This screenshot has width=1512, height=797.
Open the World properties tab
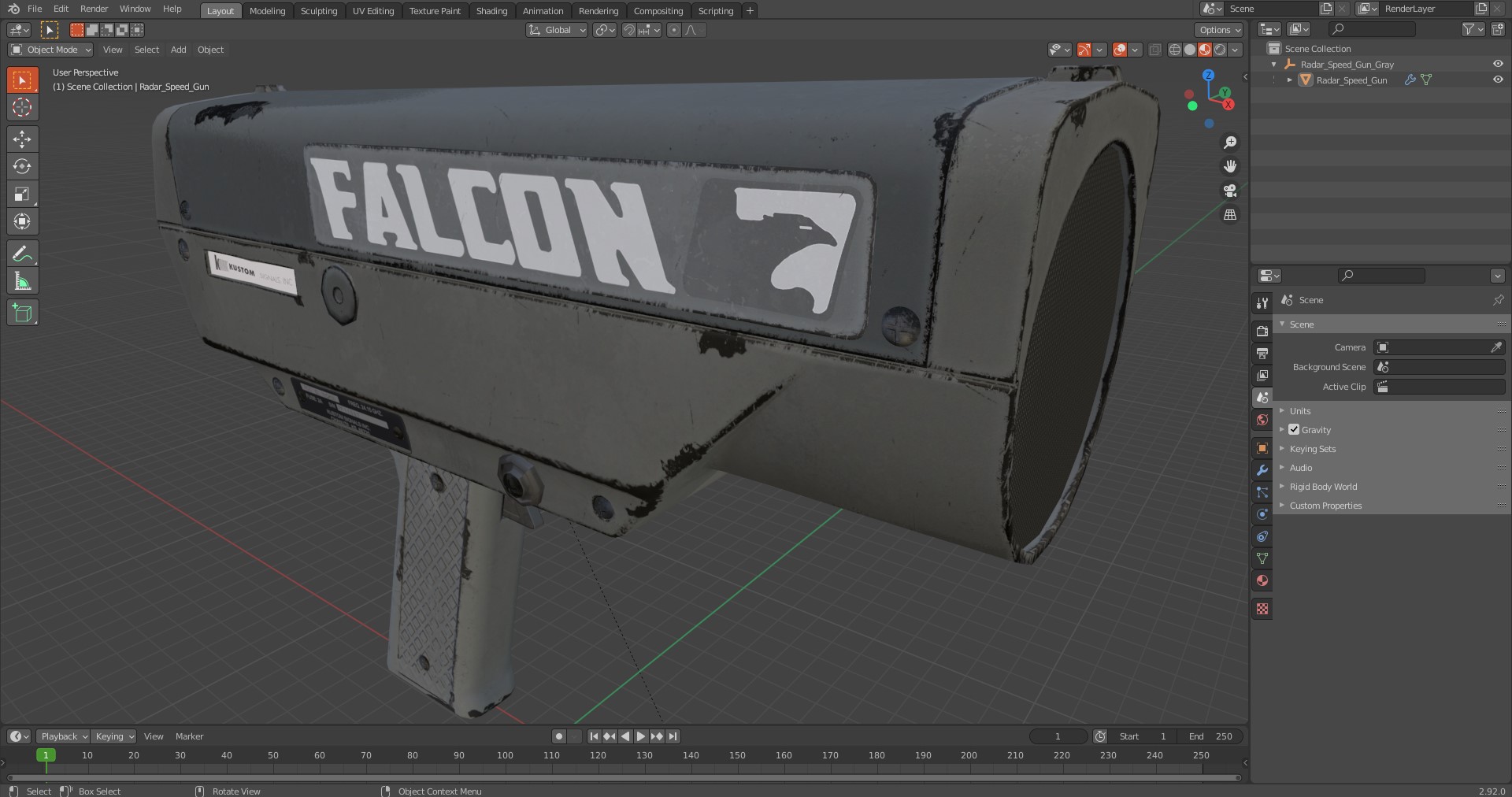pos(1262,420)
